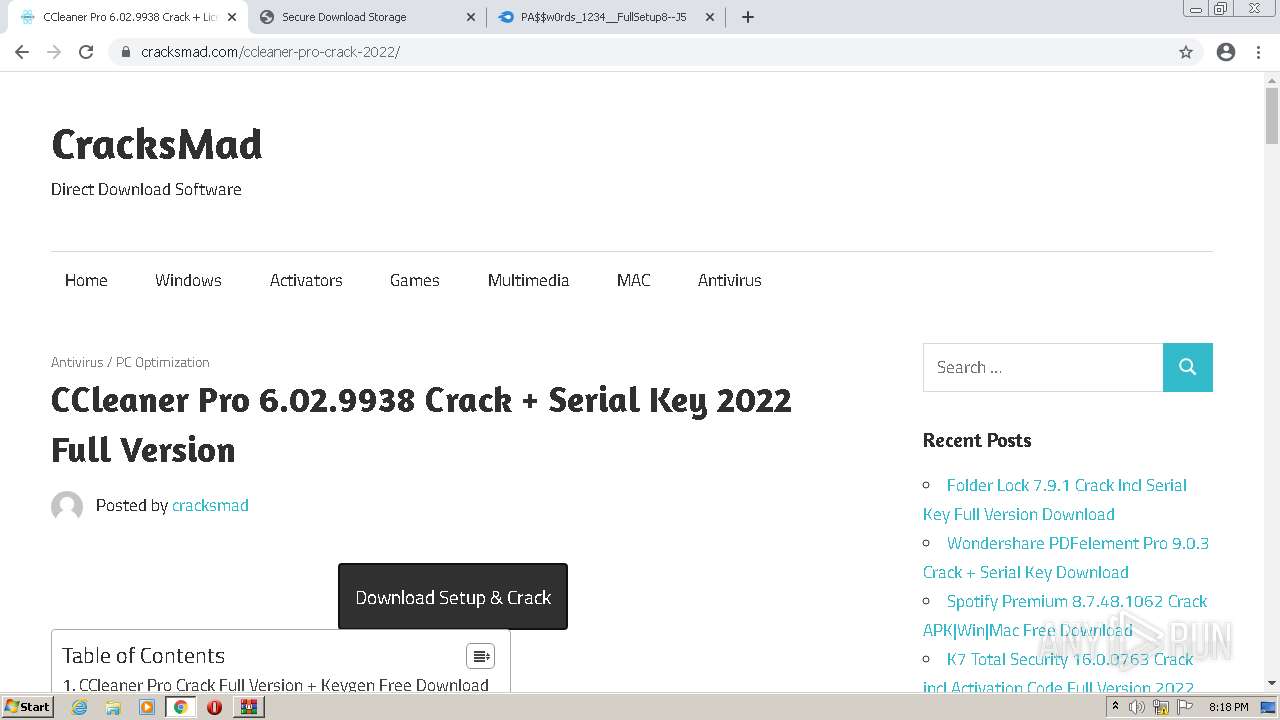Image resolution: width=1280 pixels, height=720 pixels.
Task: Open the Opera icon on the taskbar
Action: [214, 707]
